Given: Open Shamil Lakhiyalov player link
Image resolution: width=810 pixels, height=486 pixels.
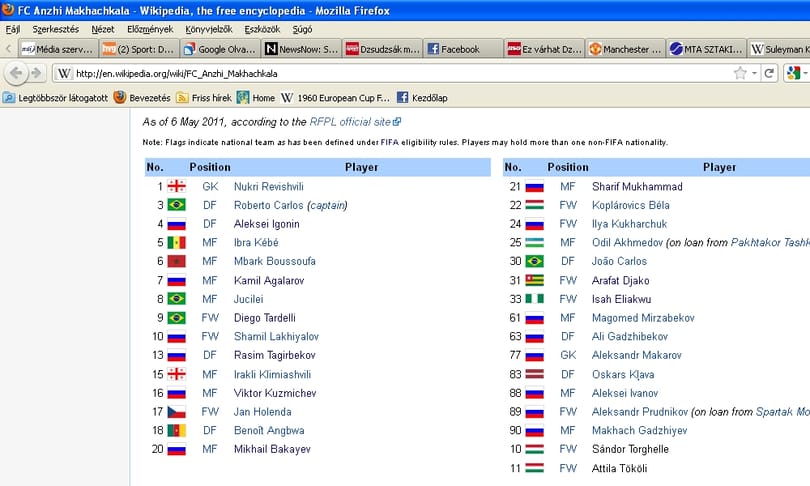Looking at the screenshot, I should 276,336.
